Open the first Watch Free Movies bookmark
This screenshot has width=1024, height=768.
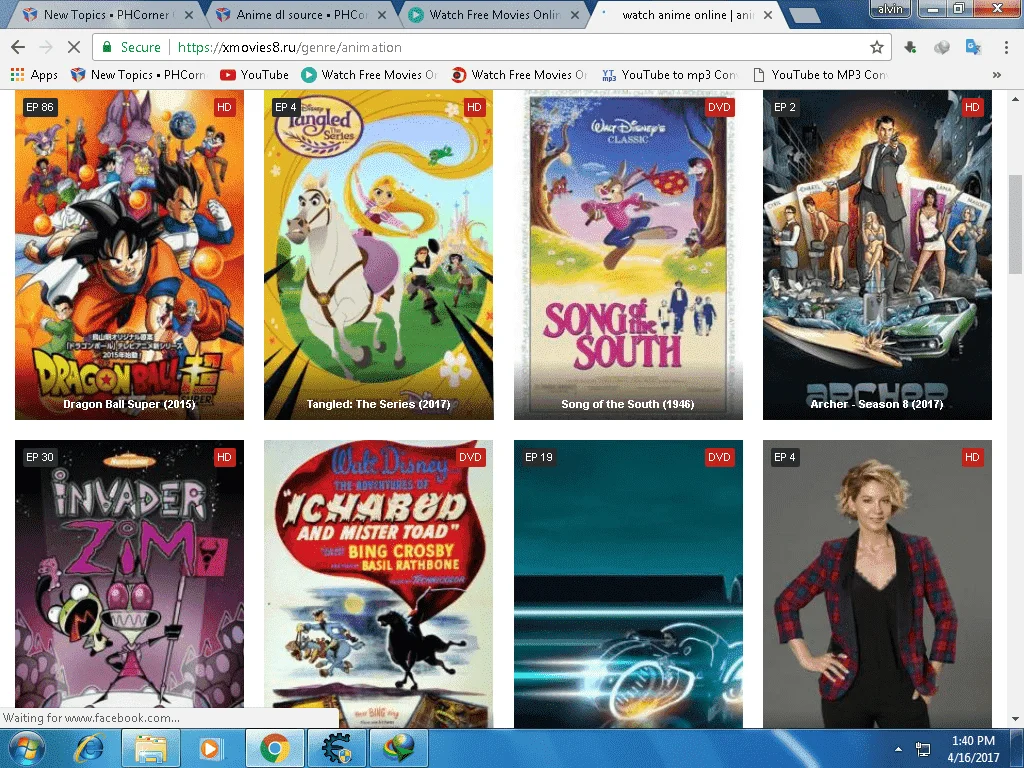370,74
